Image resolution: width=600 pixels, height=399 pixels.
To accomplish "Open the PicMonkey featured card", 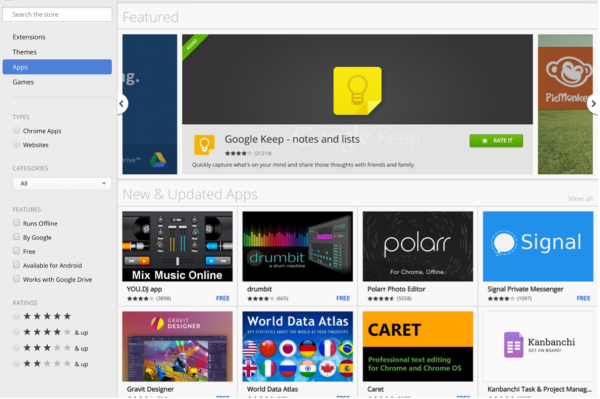I will 565,104.
